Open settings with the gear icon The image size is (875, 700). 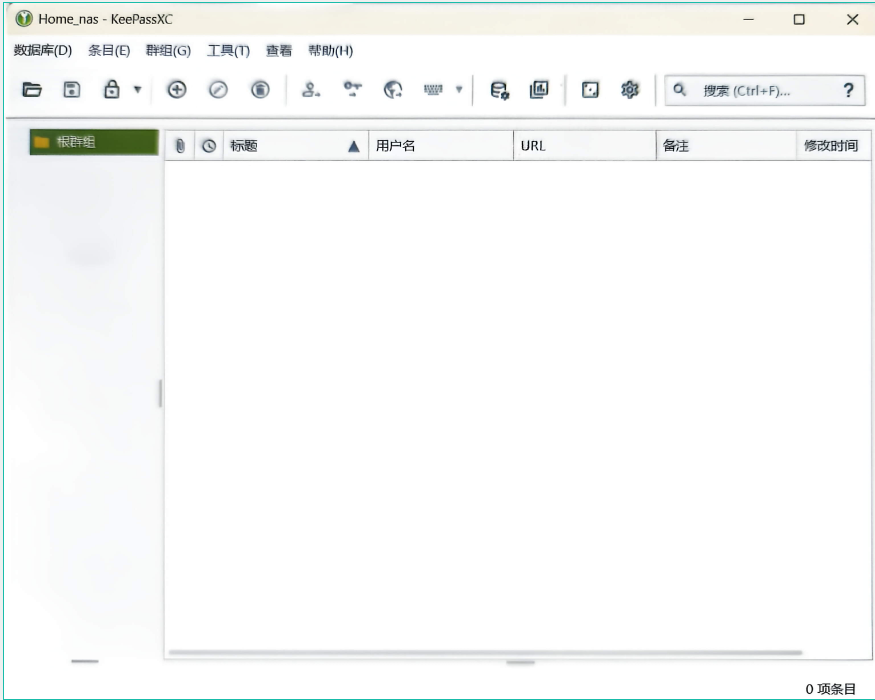pos(630,90)
